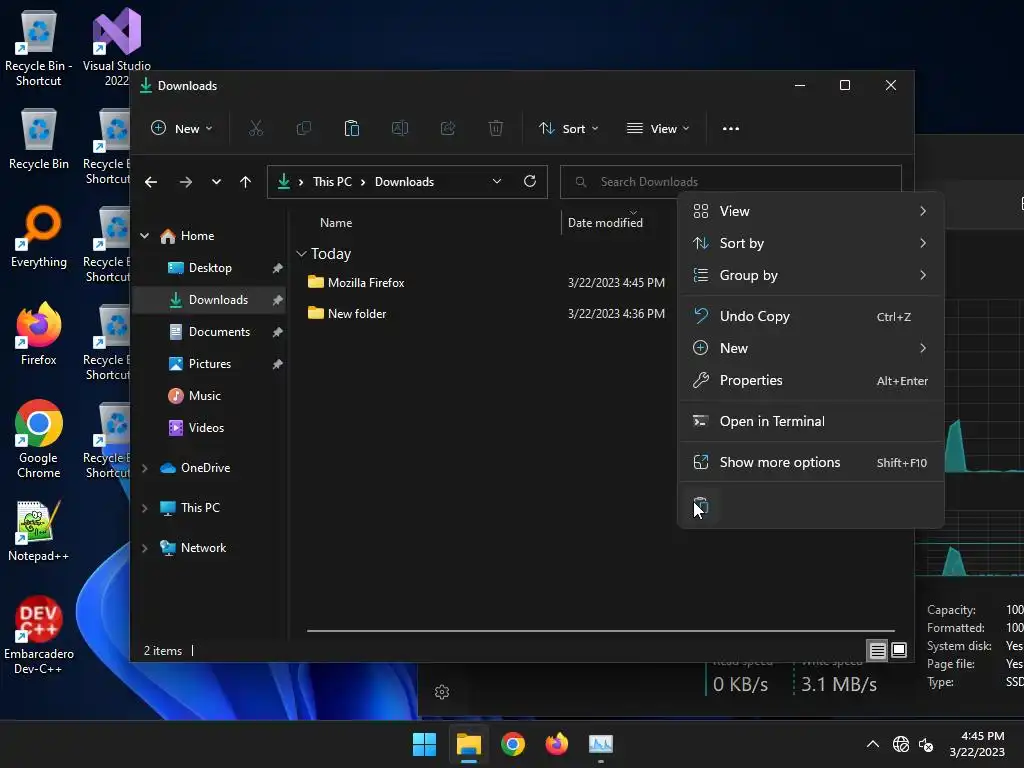Choose Undo Copy from context menu
The width and height of the screenshot is (1024, 768).
tap(810, 316)
